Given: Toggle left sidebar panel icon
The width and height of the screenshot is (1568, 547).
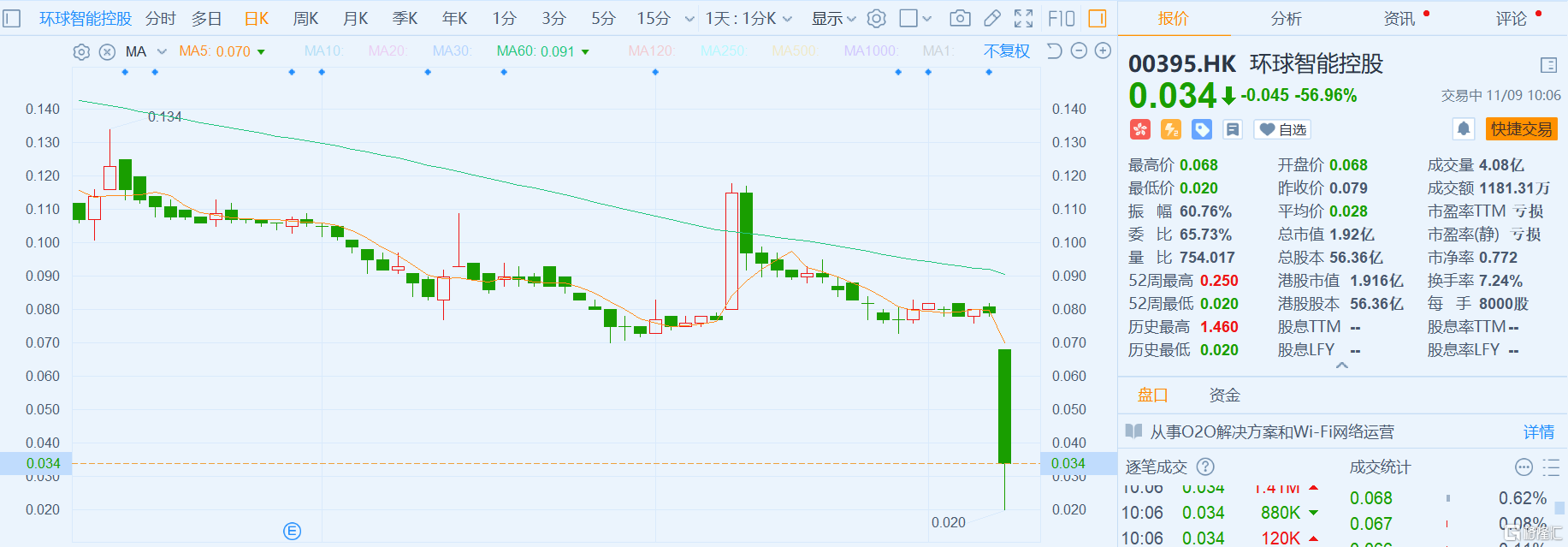Looking at the screenshot, I should pyautogui.click(x=12, y=18).
